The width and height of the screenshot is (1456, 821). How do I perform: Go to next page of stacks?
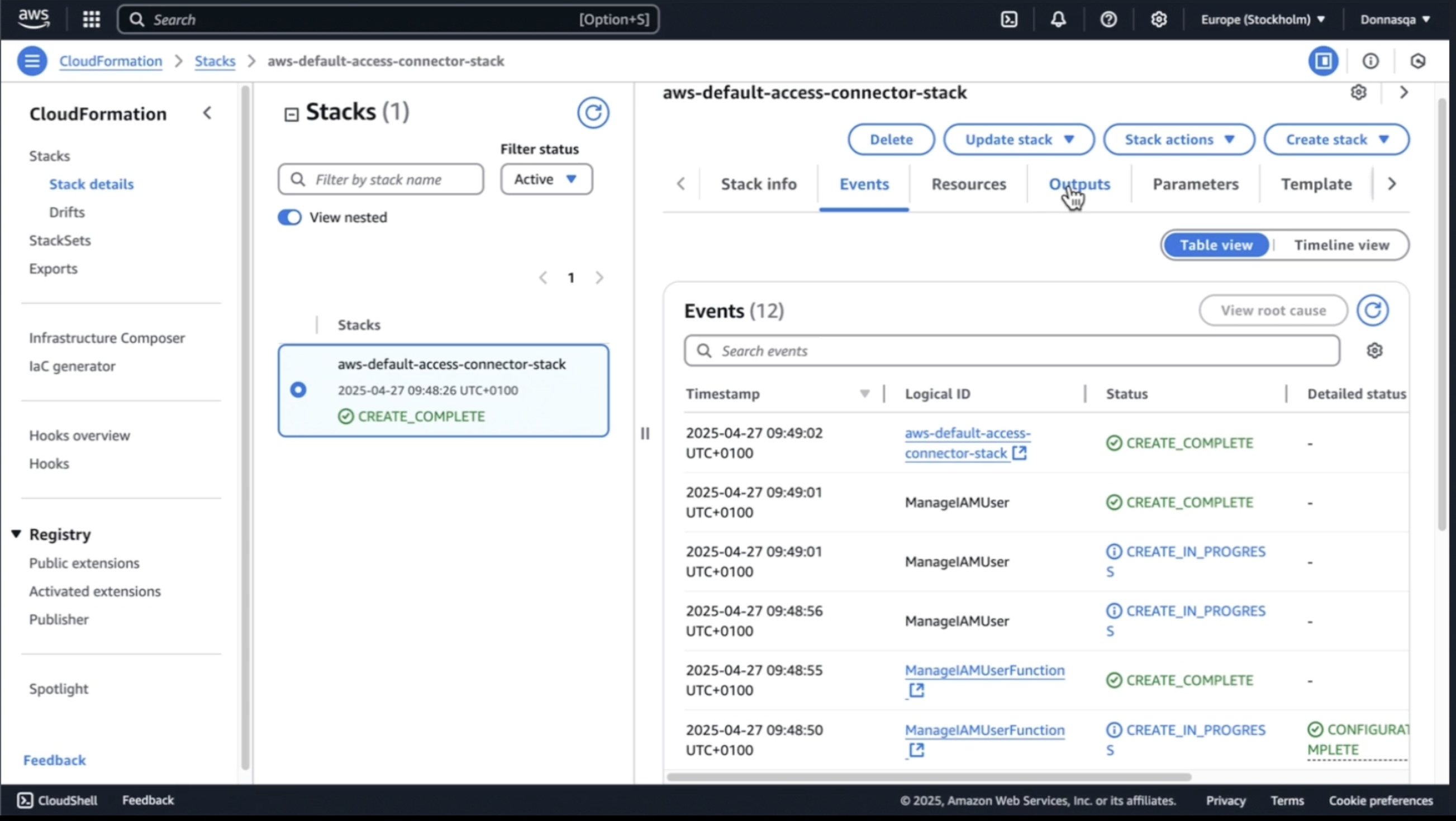pos(599,278)
